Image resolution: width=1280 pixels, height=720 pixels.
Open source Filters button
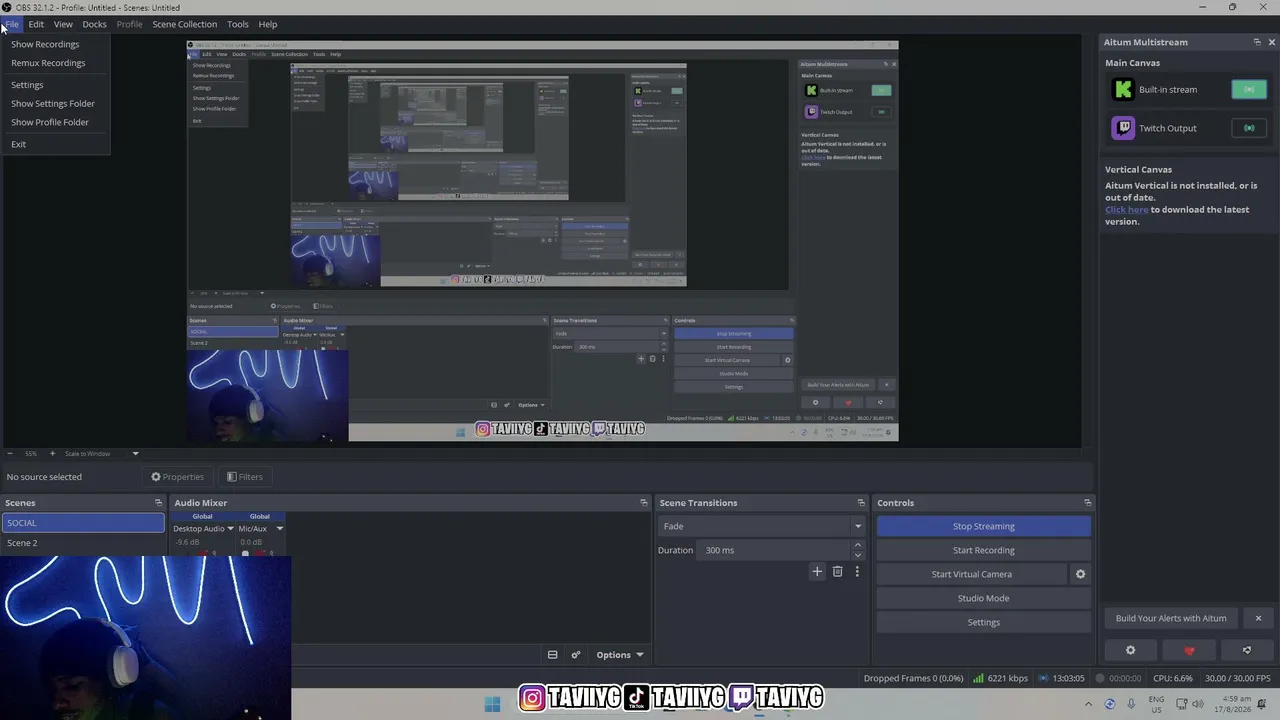pos(245,477)
